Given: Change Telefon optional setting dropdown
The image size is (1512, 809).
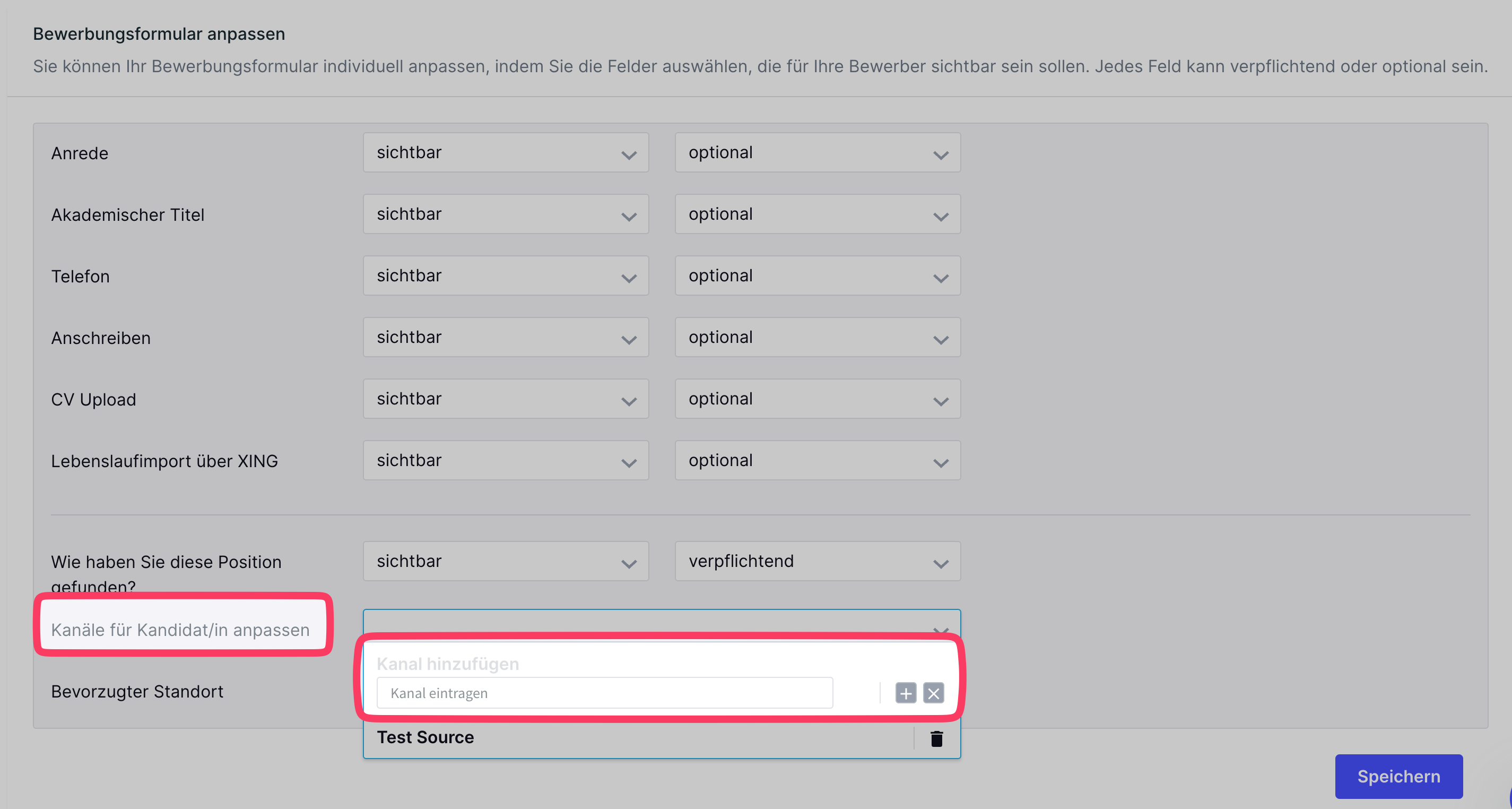Looking at the screenshot, I should point(817,276).
